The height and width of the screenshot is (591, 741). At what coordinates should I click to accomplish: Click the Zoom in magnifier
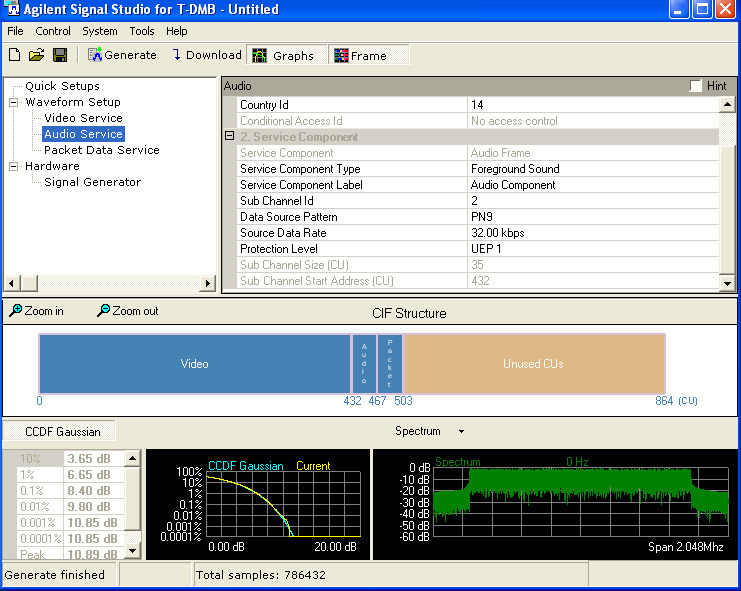coord(36,311)
